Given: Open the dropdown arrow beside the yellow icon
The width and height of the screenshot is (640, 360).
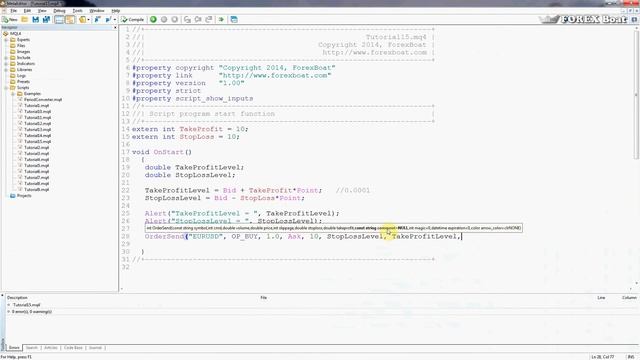Looking at the screenshot, I should (x=88, y=20).
